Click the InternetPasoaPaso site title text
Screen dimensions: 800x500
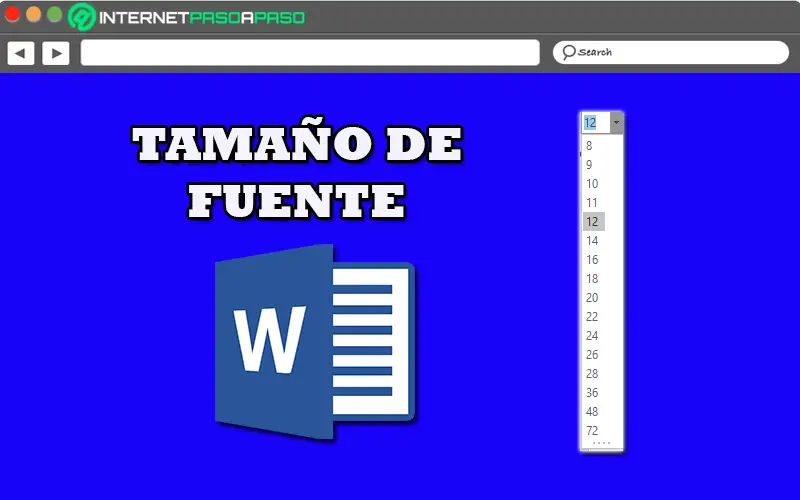pos(202,18)
